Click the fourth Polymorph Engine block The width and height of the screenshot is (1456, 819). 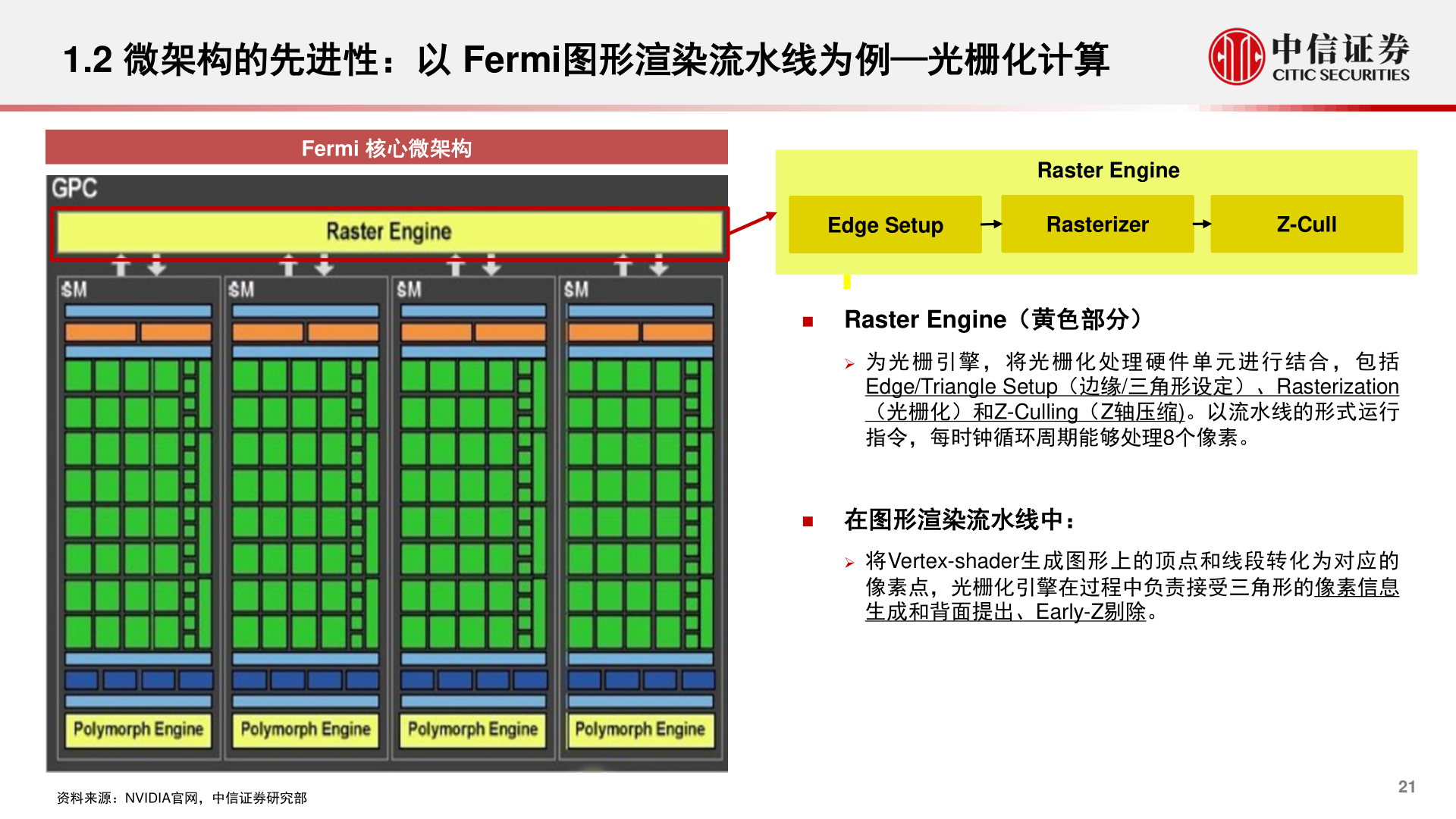[x=640, y=730]
